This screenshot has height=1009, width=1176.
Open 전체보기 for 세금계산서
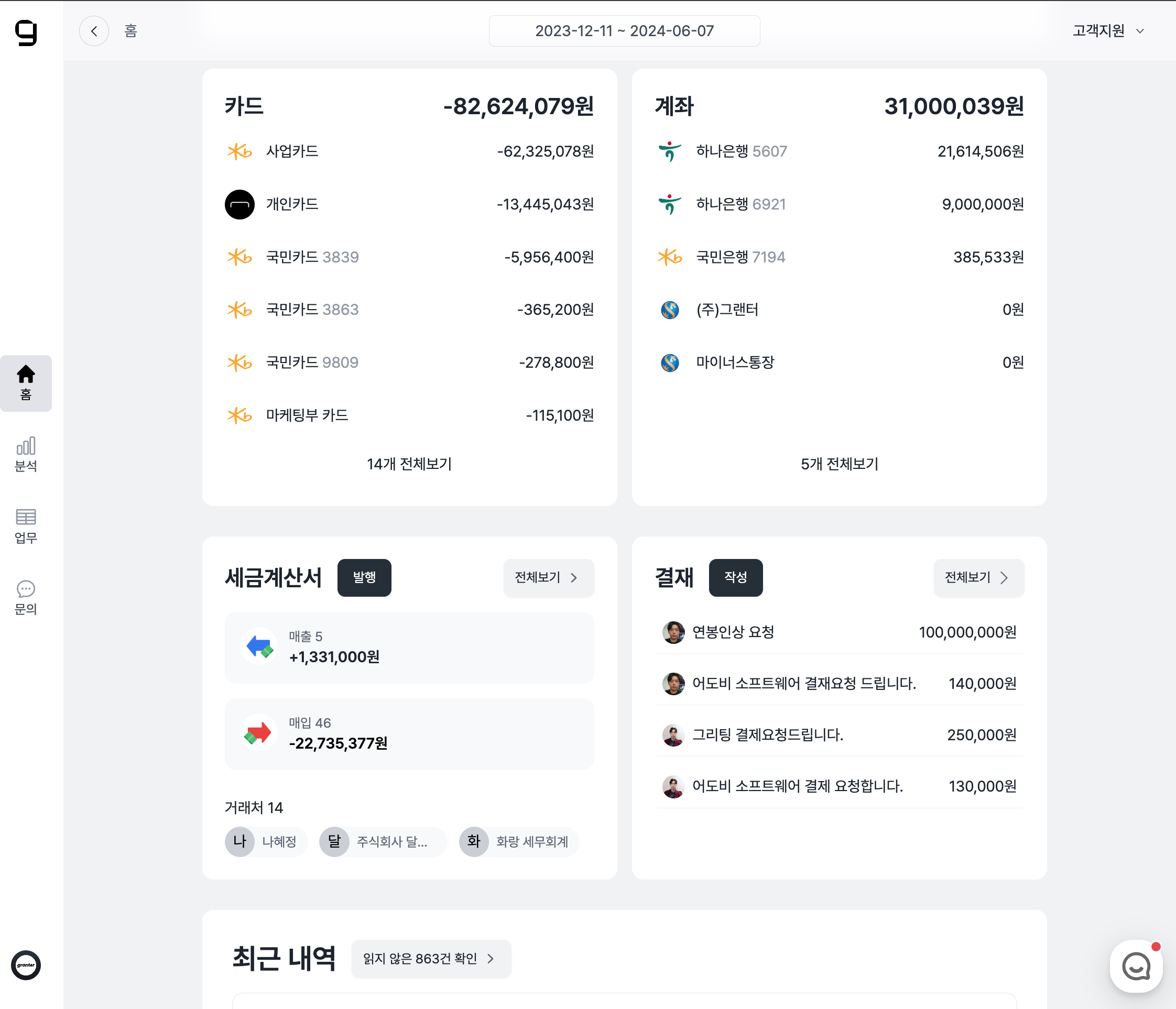tap(548, 577)
